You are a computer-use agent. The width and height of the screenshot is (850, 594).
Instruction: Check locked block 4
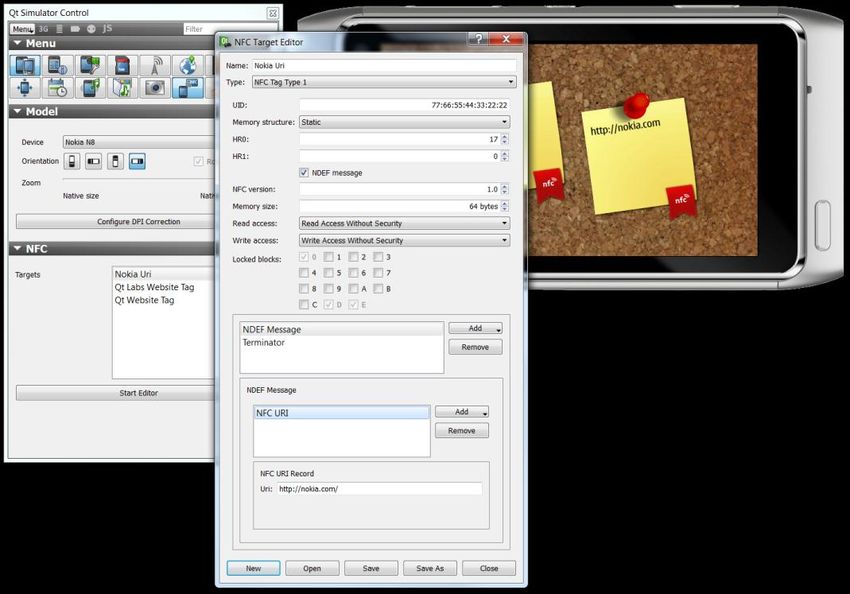tap(304, 273)
